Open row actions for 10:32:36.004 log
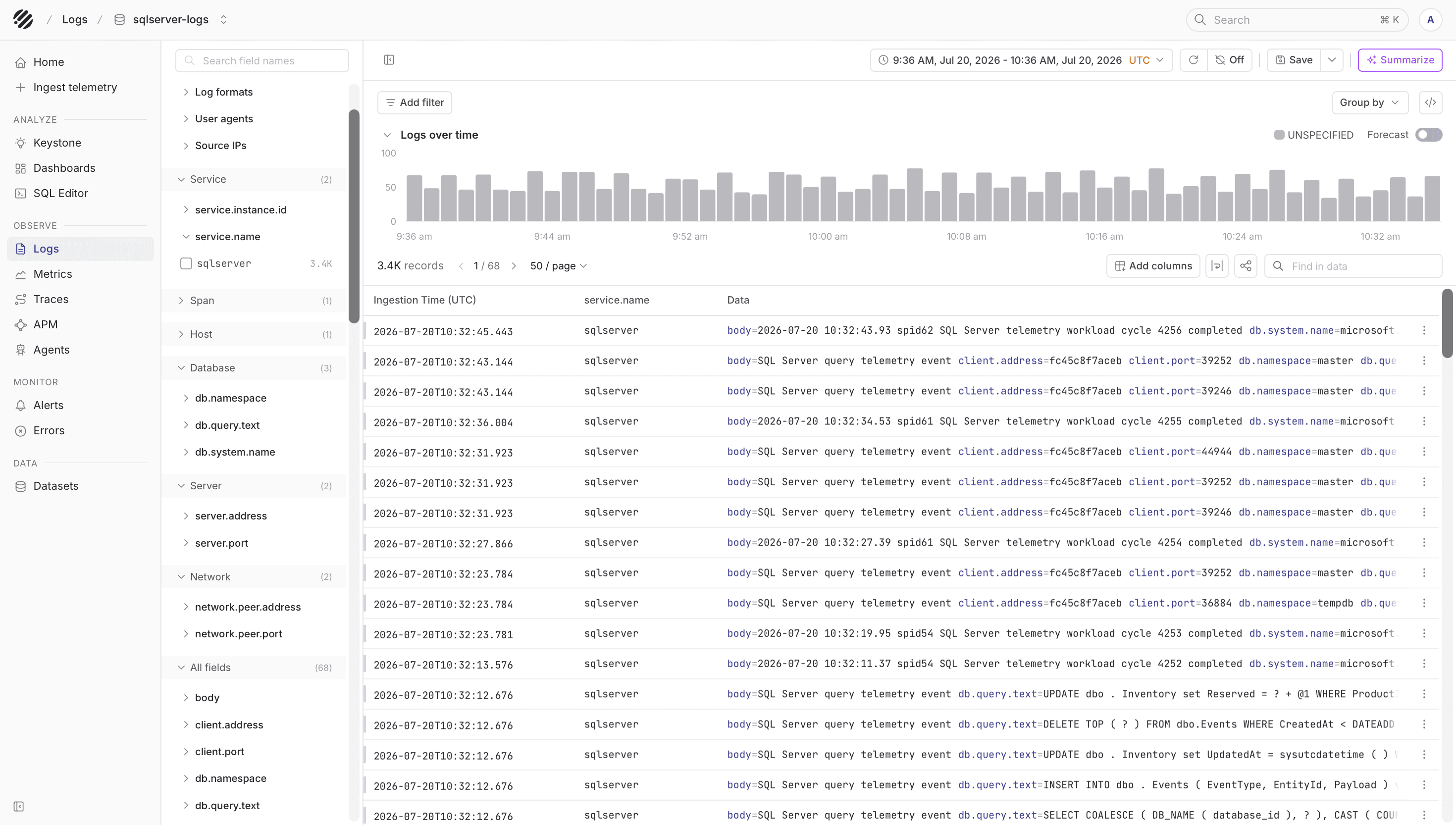The height and width of the screenshot is (825, 1456). tap(1424, 421)
